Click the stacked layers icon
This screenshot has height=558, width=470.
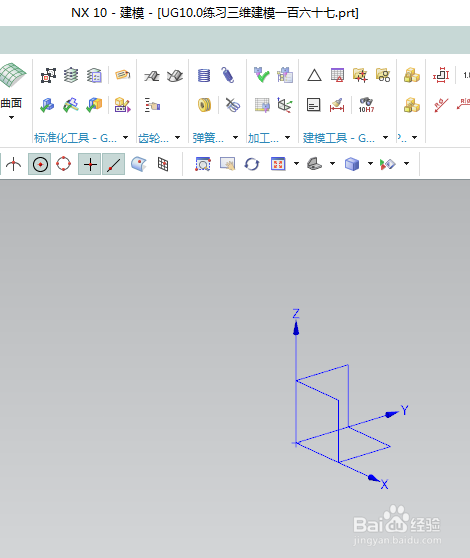point(71,75)
